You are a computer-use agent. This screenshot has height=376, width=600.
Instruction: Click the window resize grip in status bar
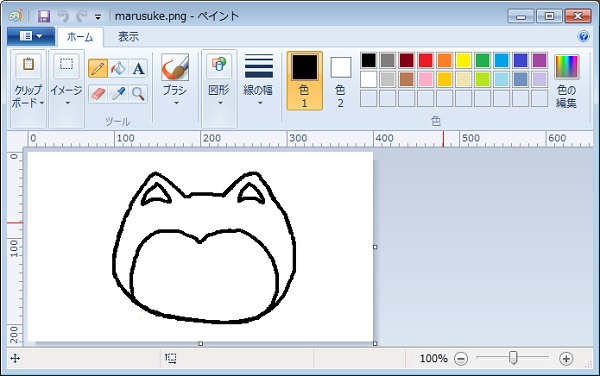click(x=588, y=365)
